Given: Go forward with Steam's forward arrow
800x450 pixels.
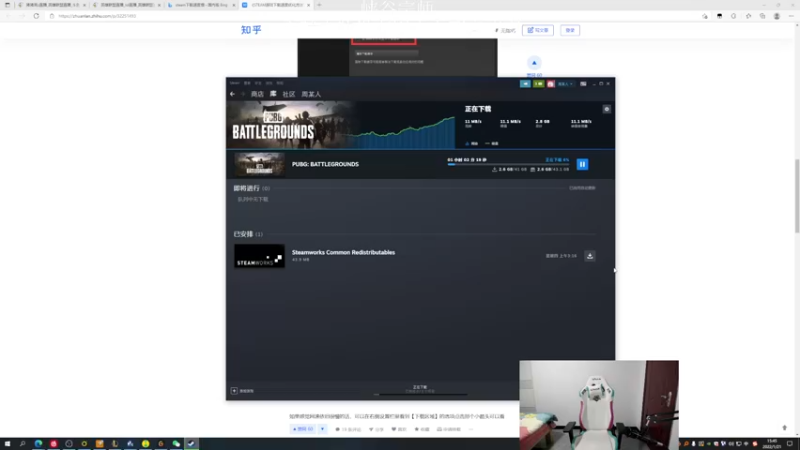Looking at the screenshot, I should click(x=243, y=94).
